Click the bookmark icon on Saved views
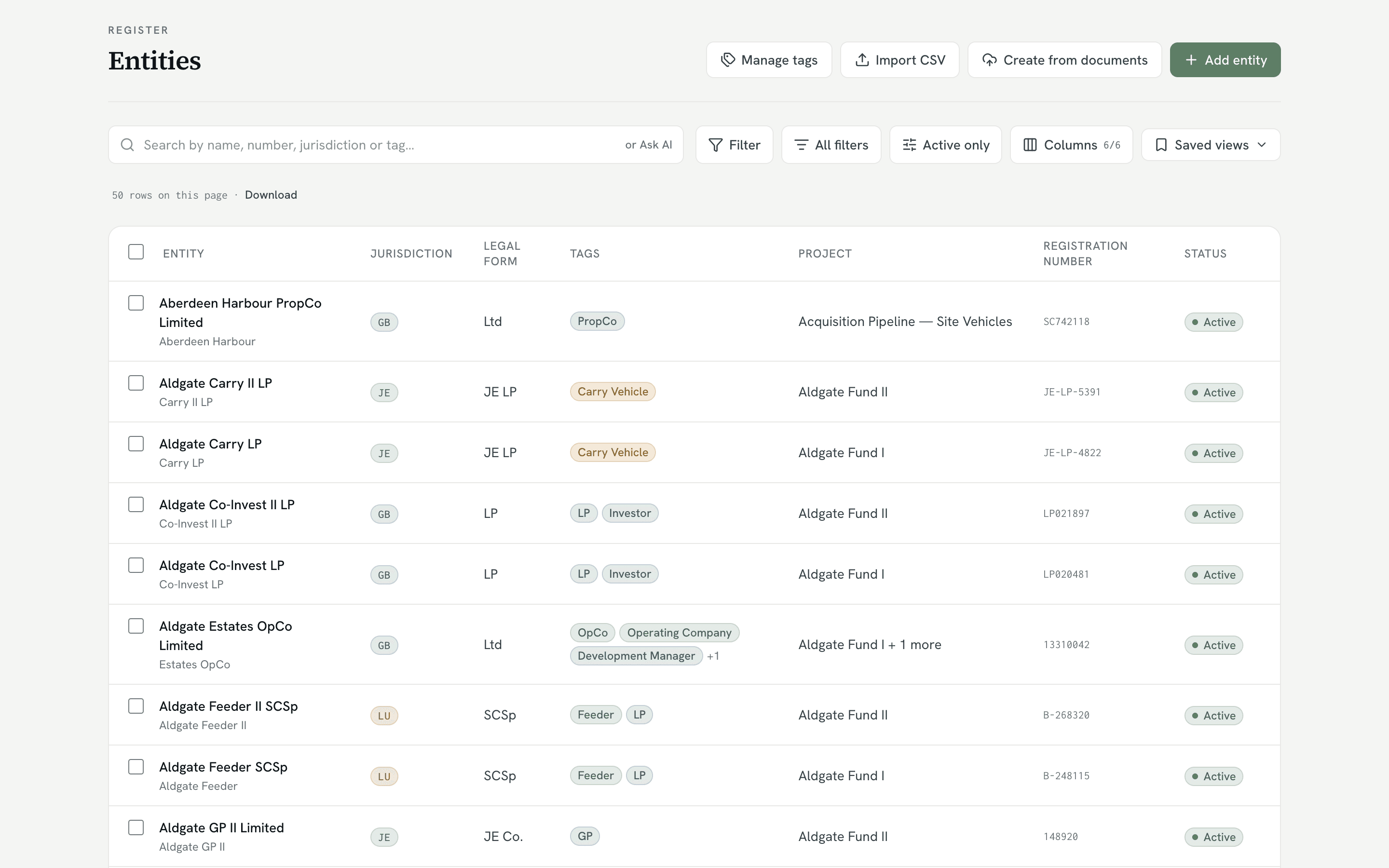The image size is (1389, 868). point(1161,145)
